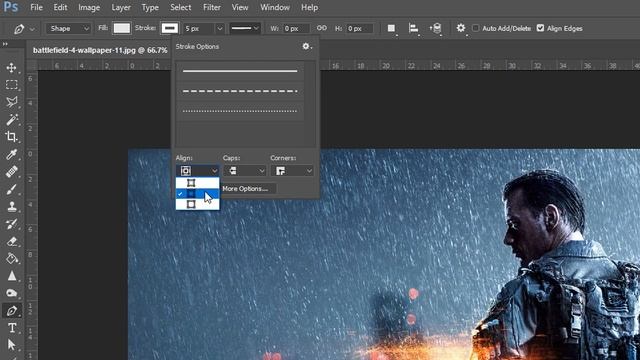Select the Polygonal Lasso tool
The image size is (640, 360).
point(11,102)
